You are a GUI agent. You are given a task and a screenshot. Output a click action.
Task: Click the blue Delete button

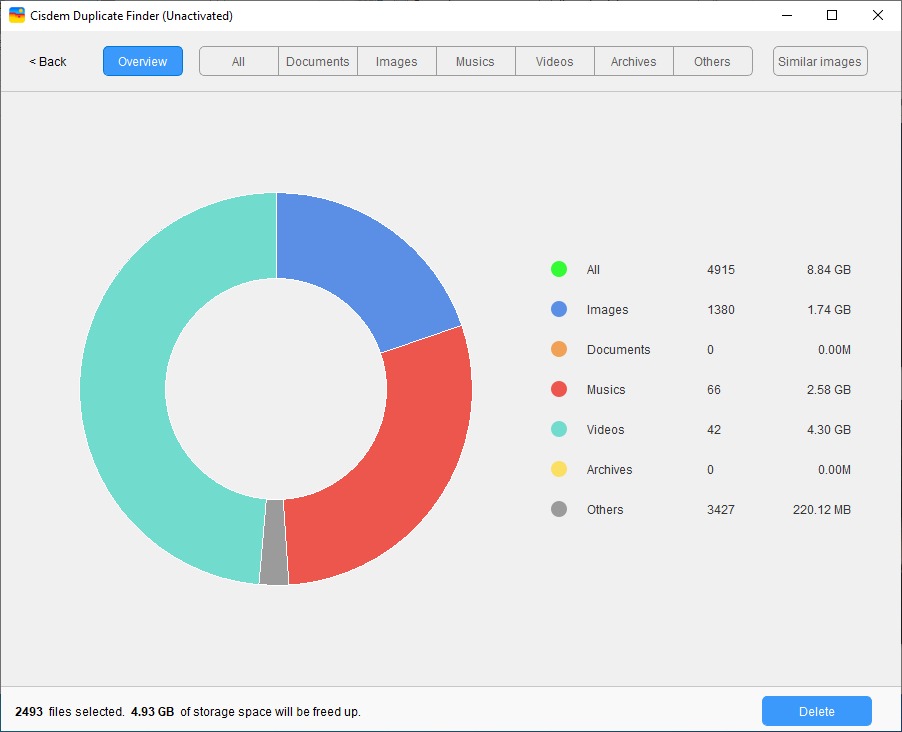click(816, 711)
